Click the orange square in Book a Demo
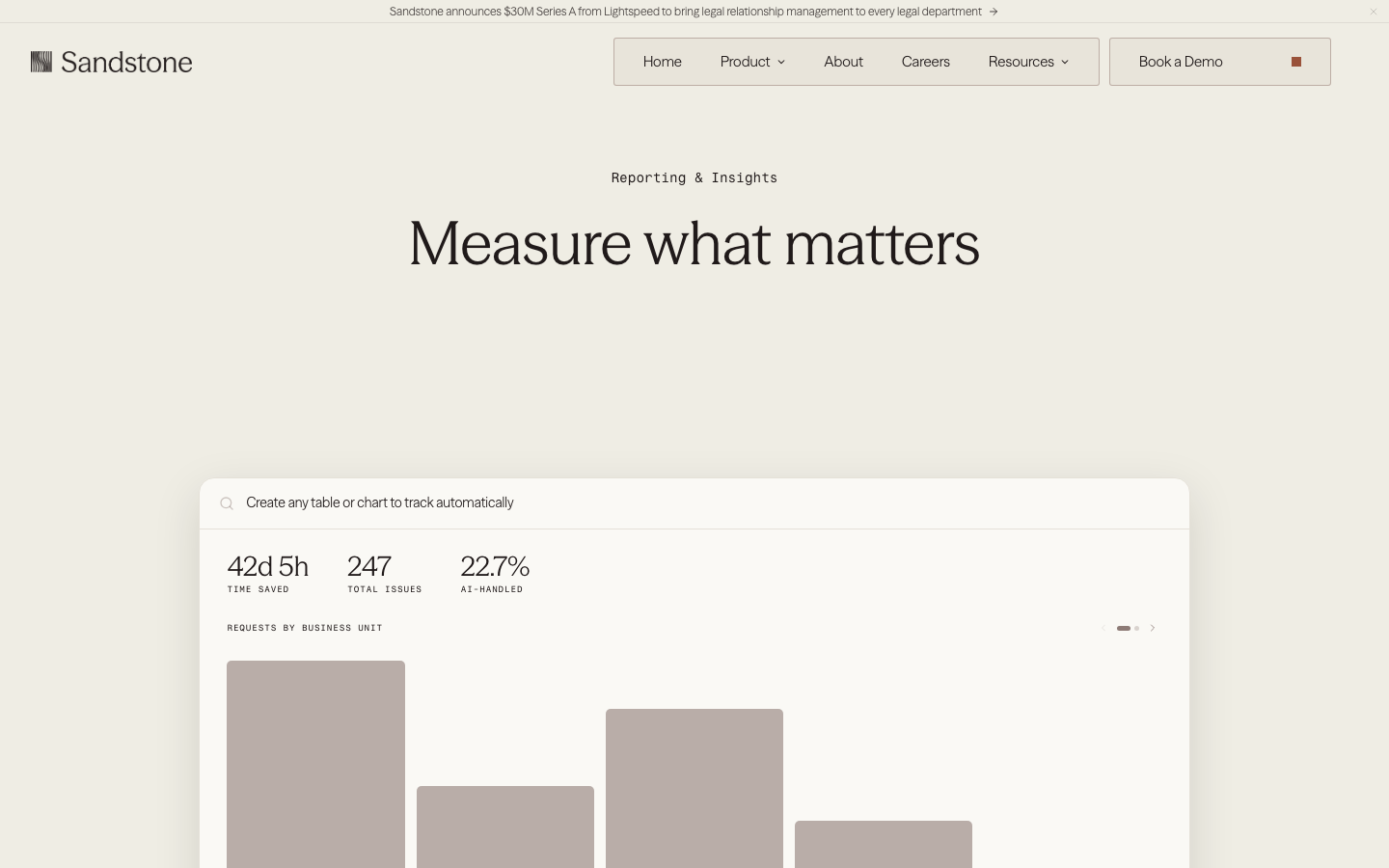1389x868 pixels. click(1296, 62)
